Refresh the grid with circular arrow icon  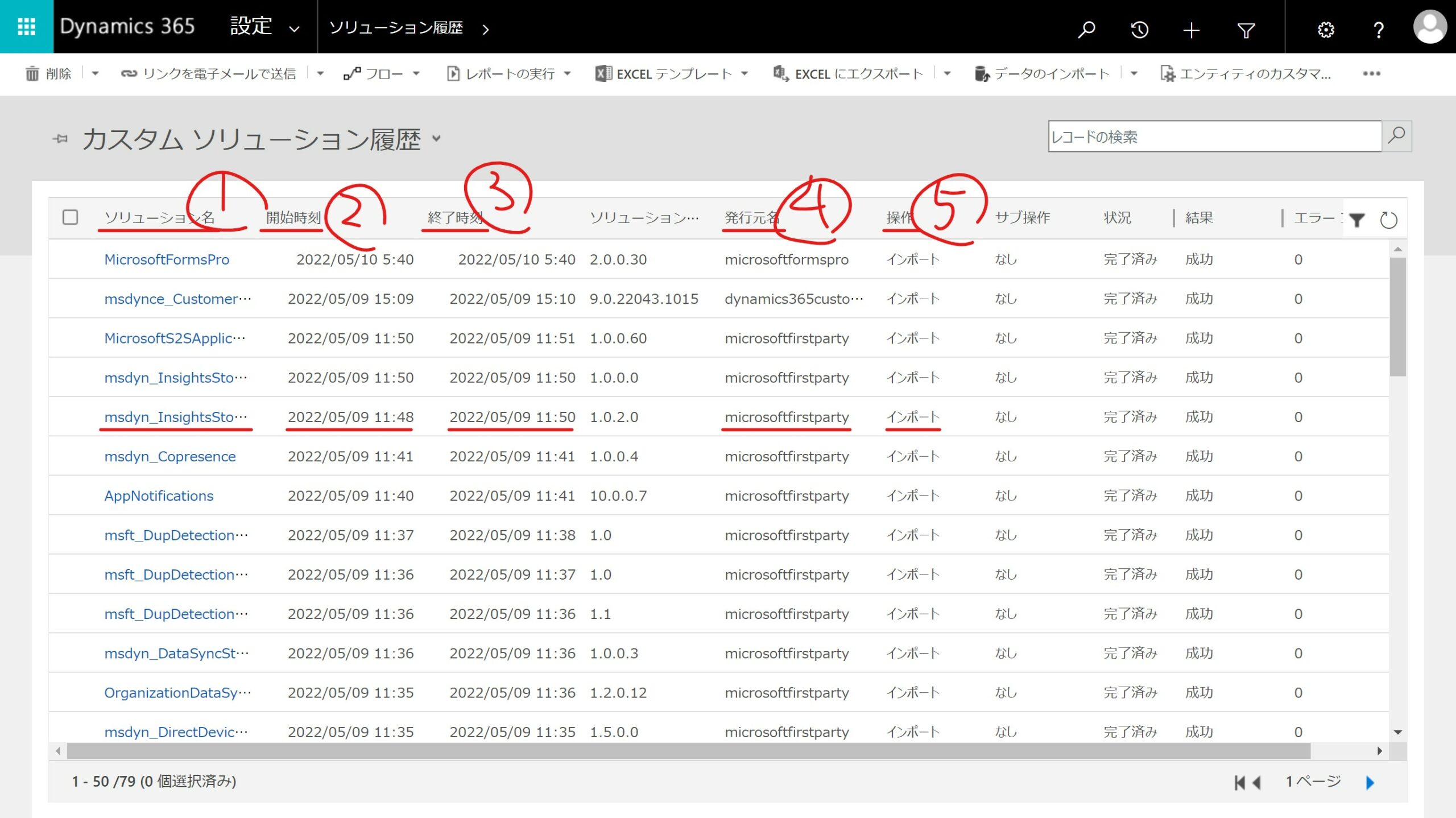1388,220
